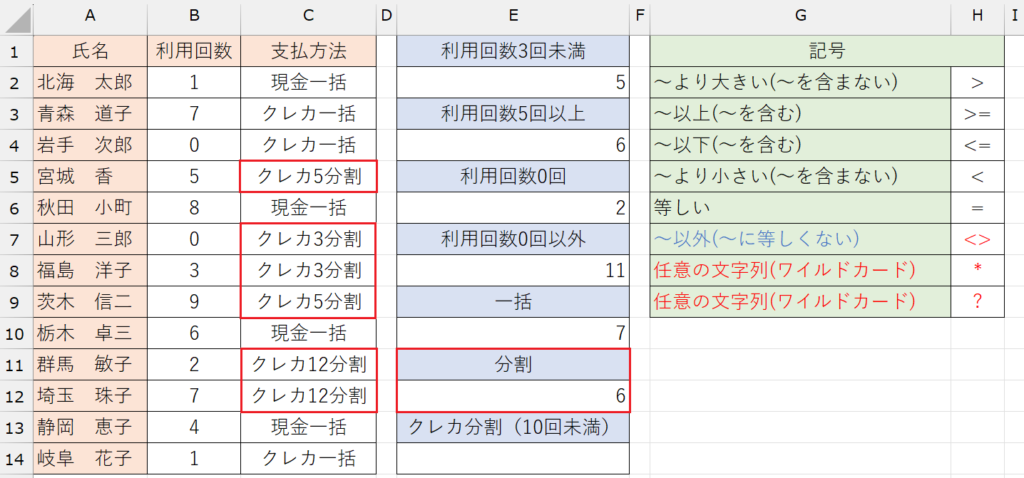This screenshot has height=478, width=1024.
Task: Click result value 5 in column E
Action: pos(513,82)
